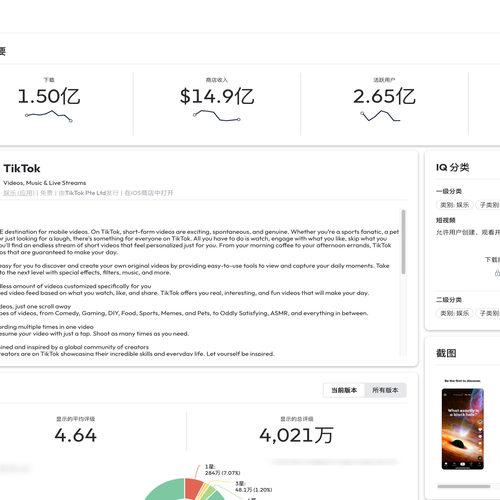Click the 活跃用户 2.65亿 metric
The height and width of the screenshot is (500, 500).
[x=384, y=92]
